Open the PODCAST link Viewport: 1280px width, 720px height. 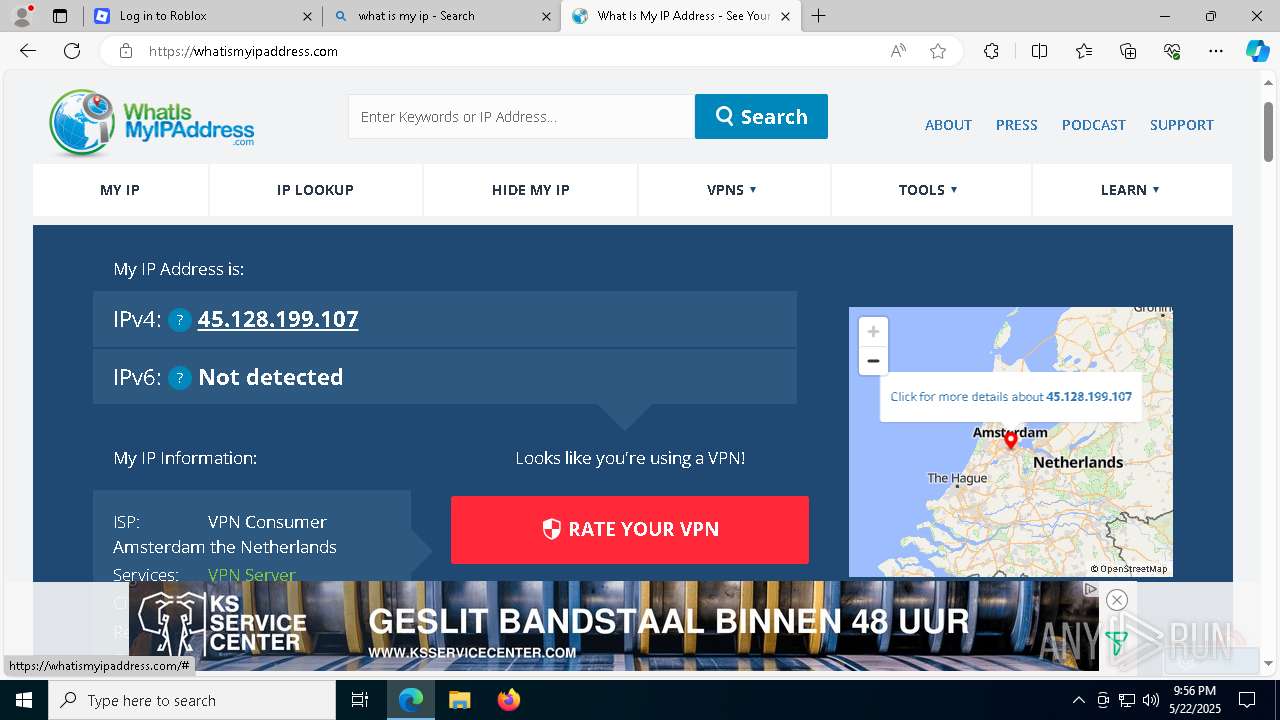[x=1094, y=125]
